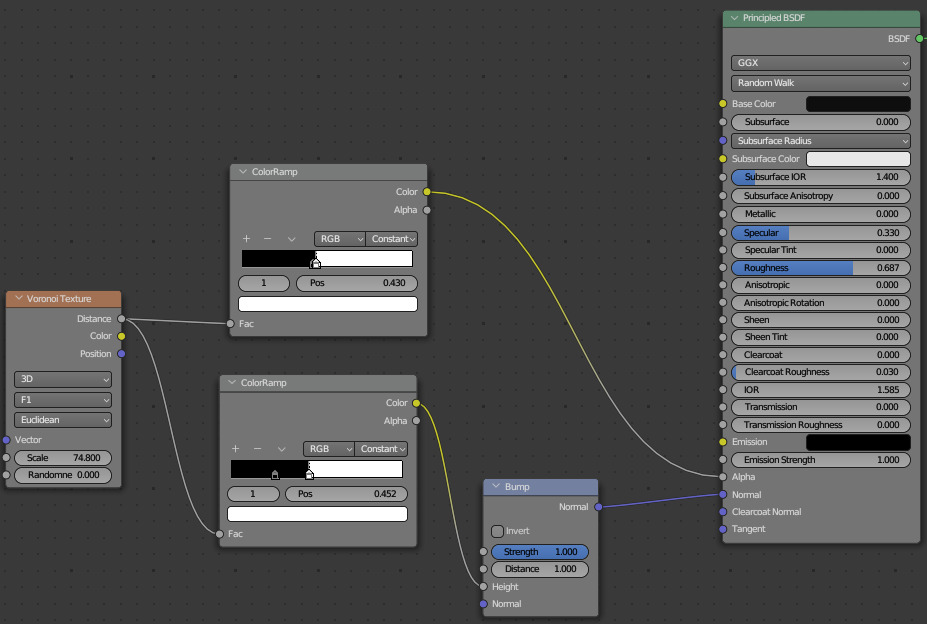
Task: Open the GGX distribution dropdown
Action: tap(820, 62)
